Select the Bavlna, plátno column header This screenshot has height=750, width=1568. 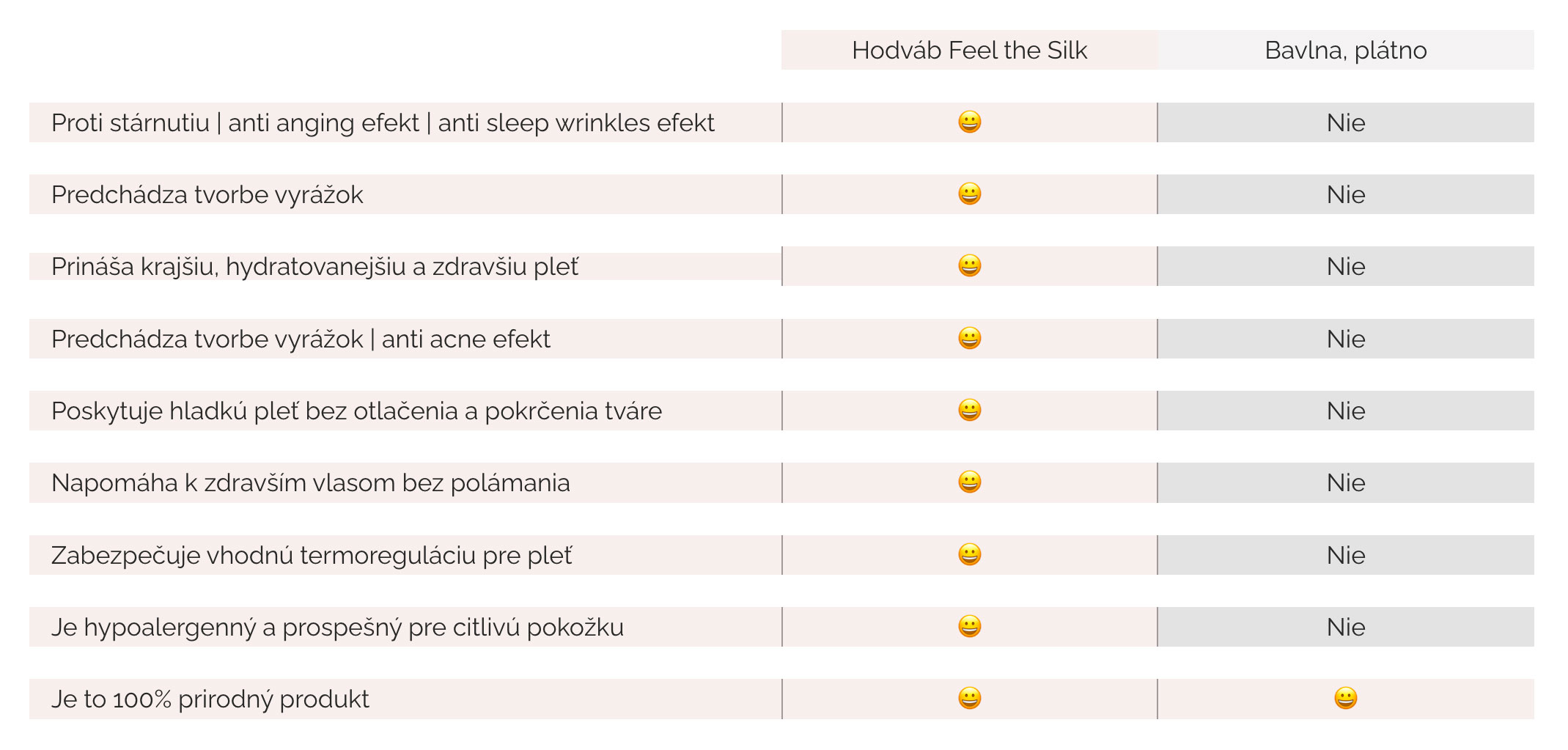point(1346,50)
